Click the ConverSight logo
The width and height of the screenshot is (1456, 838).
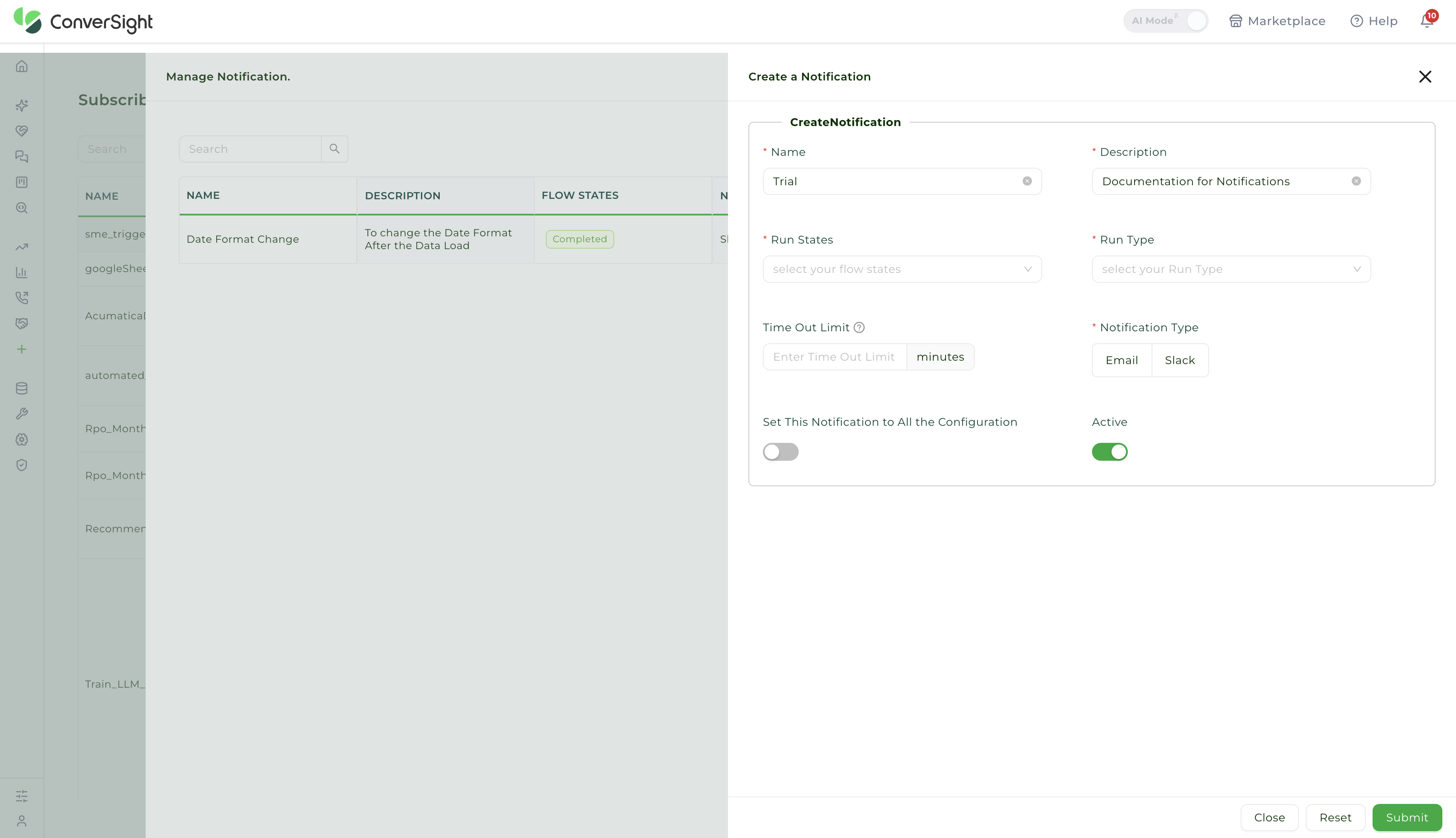pyautogui.click(x=83, y=21)
